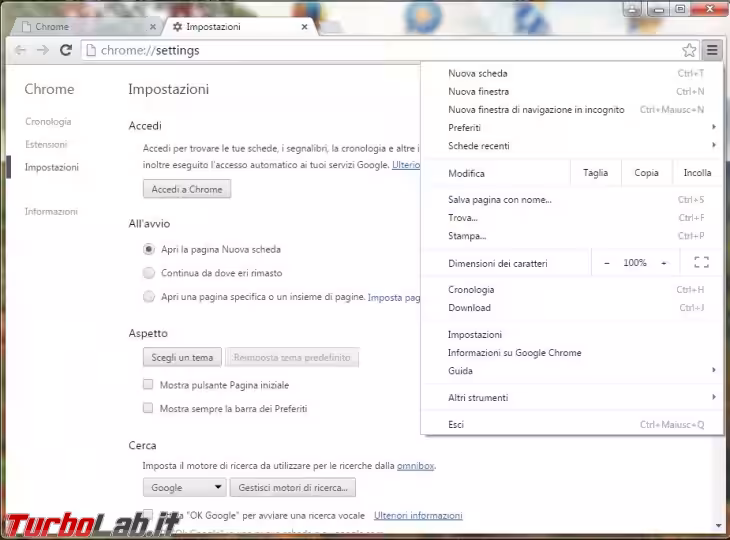Click the Modifica label in the menu
This screenshot has width=730, height=540.
pyautogui.click(x=466, y=173)
